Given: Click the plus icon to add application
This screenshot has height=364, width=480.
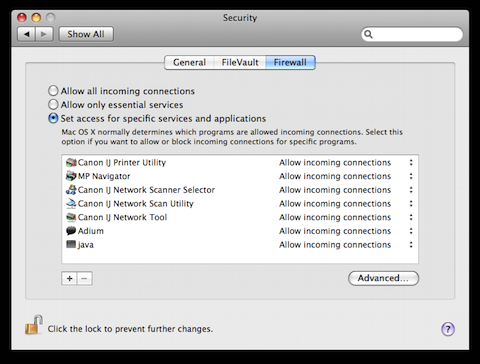Looking at the screenshot, I should (69, 278).
